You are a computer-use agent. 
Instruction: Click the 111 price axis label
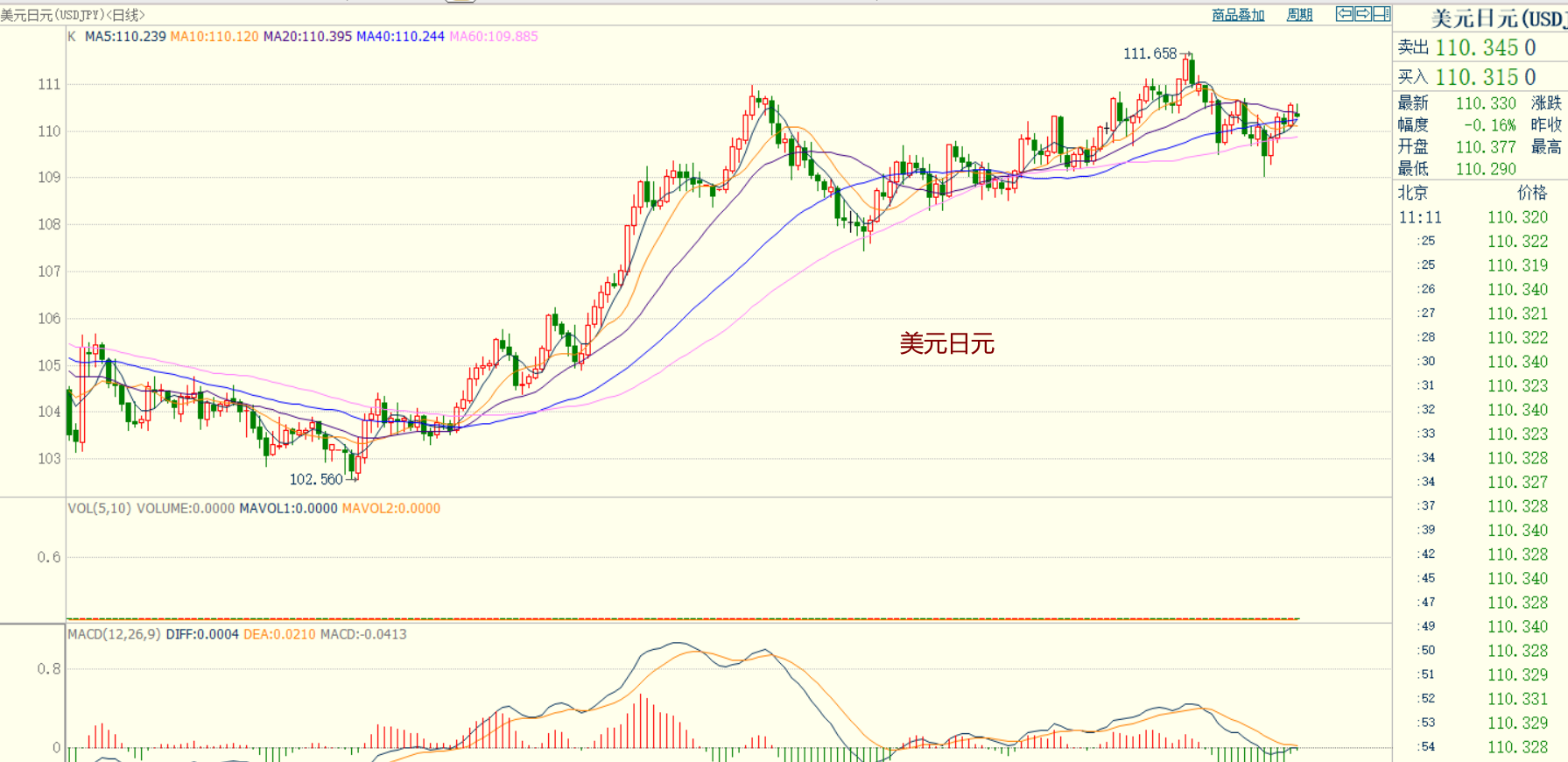[49, 85]
